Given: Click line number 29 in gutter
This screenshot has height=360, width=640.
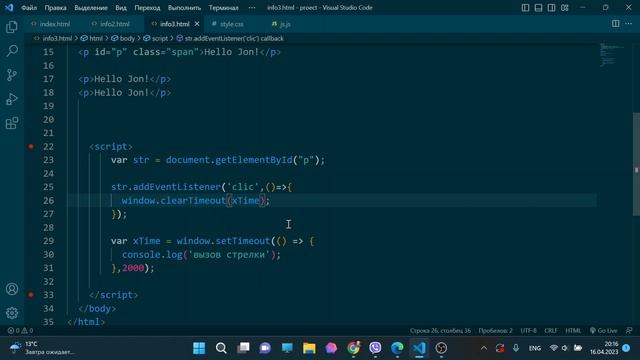Looking at the screenshot, I should coord(48,241).
